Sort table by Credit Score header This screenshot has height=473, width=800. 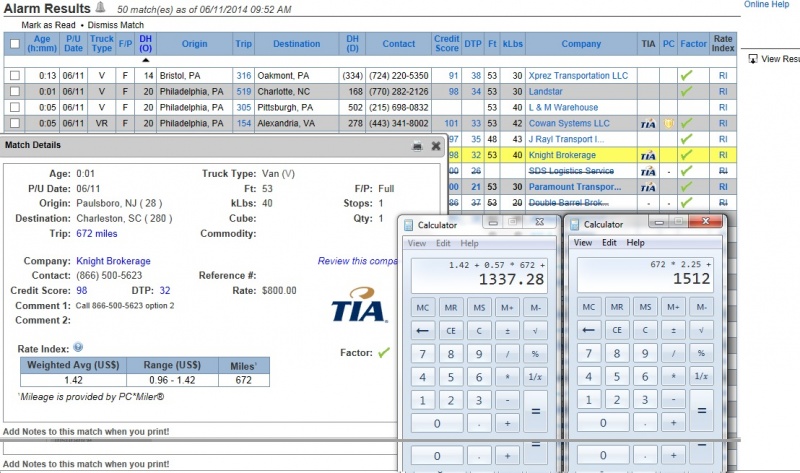point(446,43)
